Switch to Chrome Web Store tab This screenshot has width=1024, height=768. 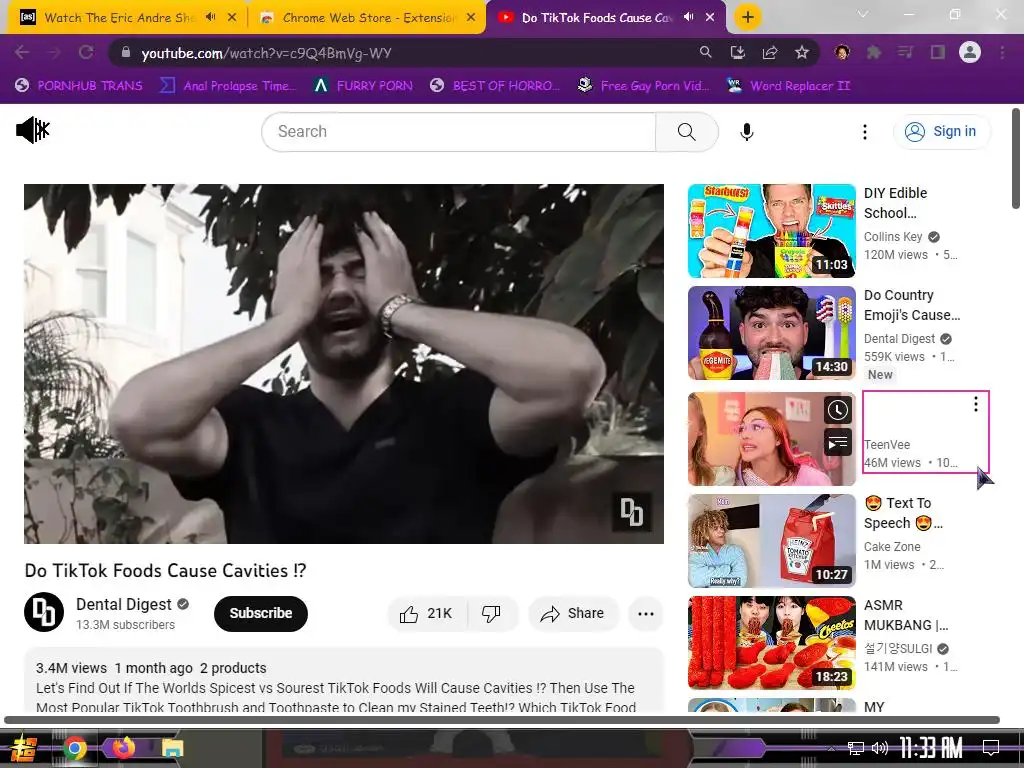click(x=368, y=18)
